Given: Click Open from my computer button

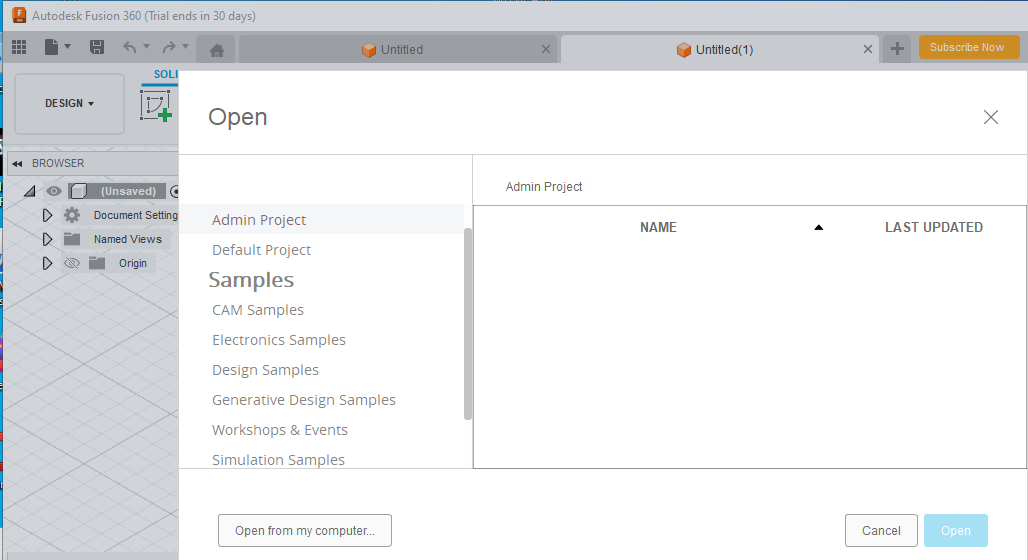Looking at the screenshot, I should tap(305, 530).
